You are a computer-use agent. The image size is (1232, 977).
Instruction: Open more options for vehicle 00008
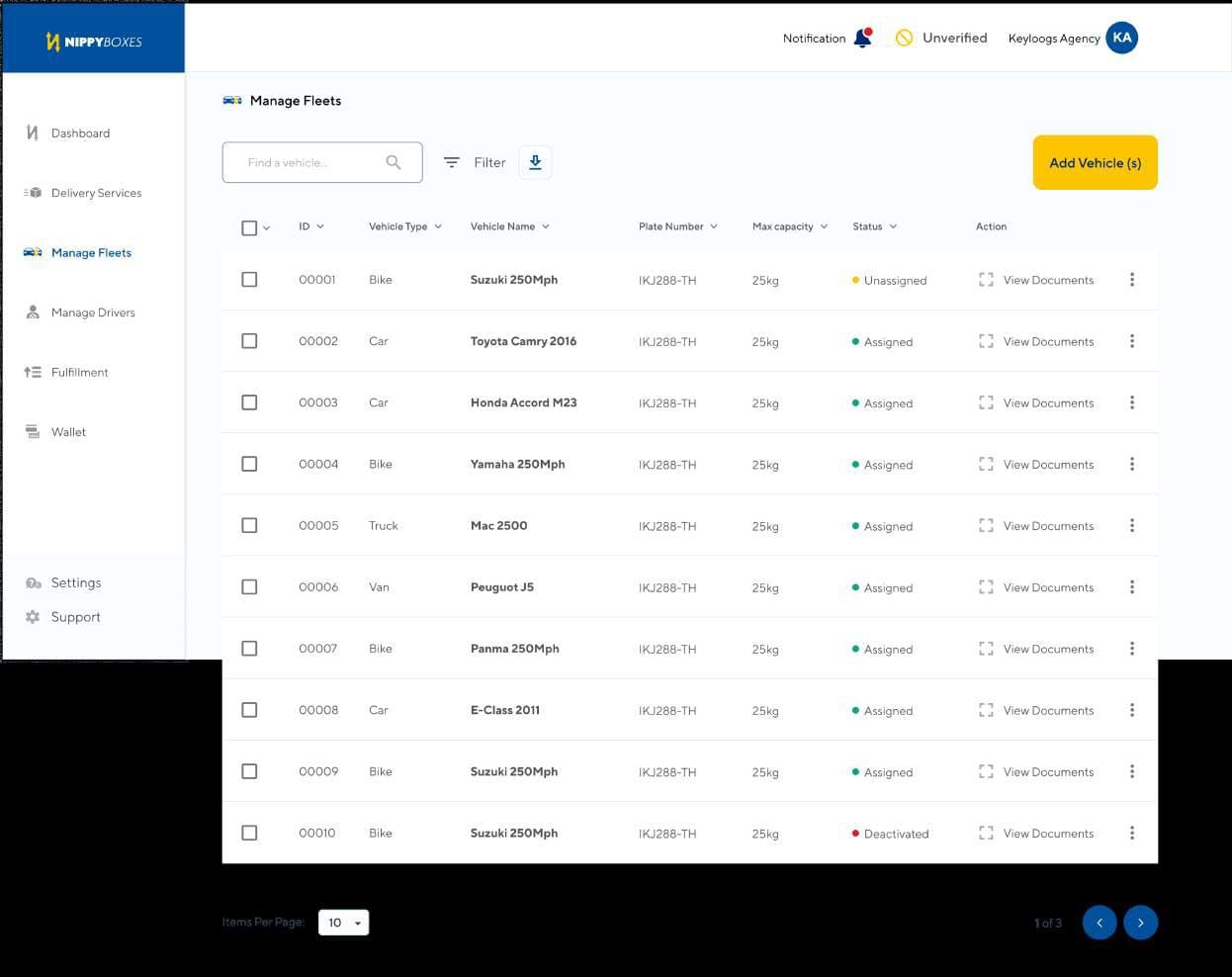[x=1132, y=710]
